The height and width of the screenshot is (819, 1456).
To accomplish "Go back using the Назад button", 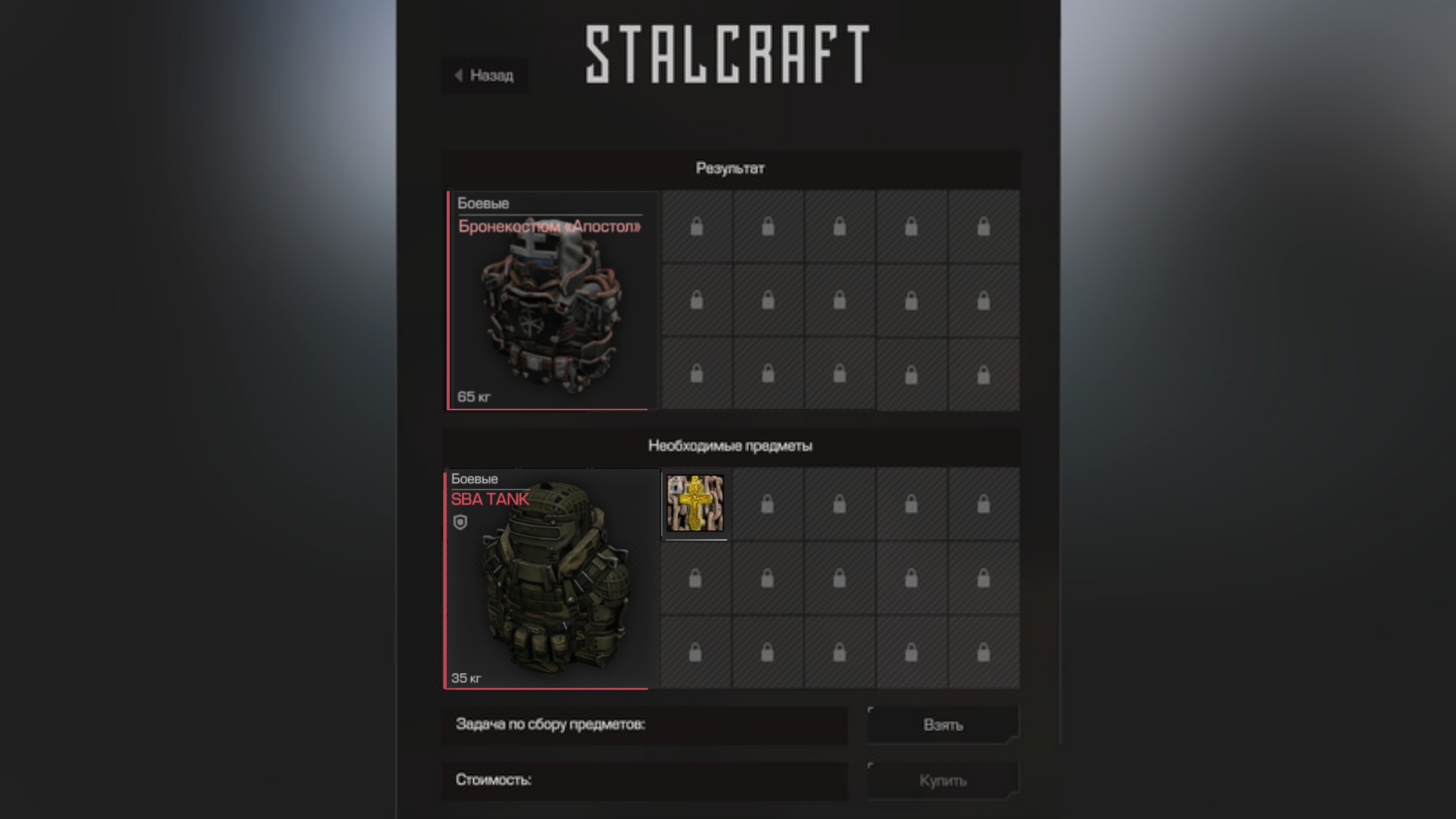I will point(485,75).
